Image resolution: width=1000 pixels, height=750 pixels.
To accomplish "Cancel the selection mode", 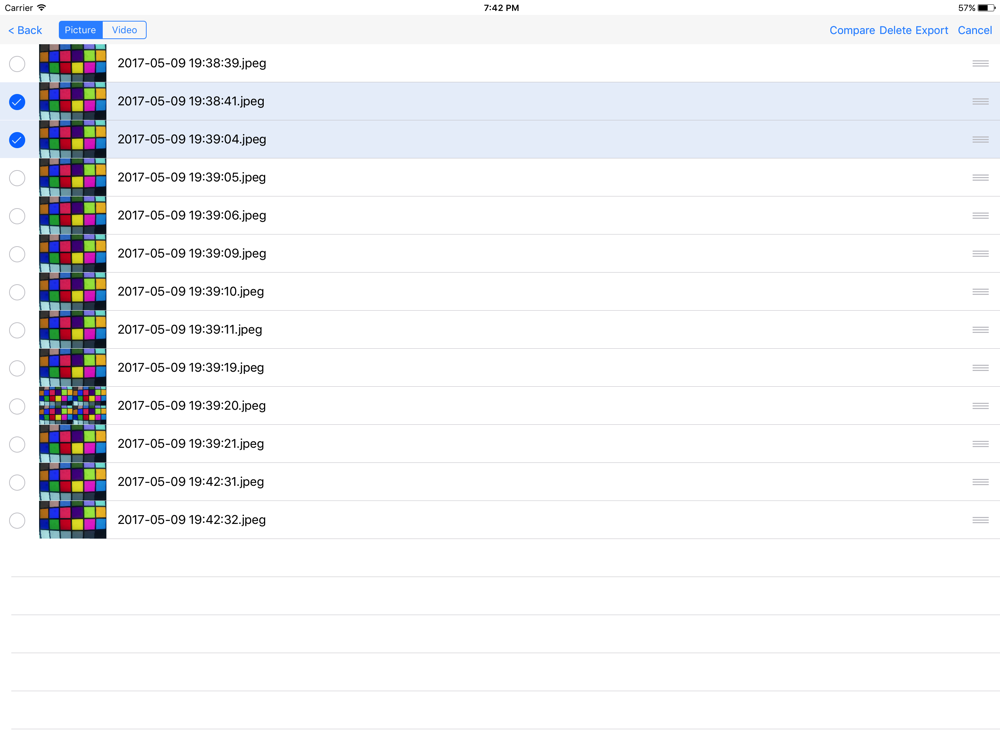I will coord(974,30).
